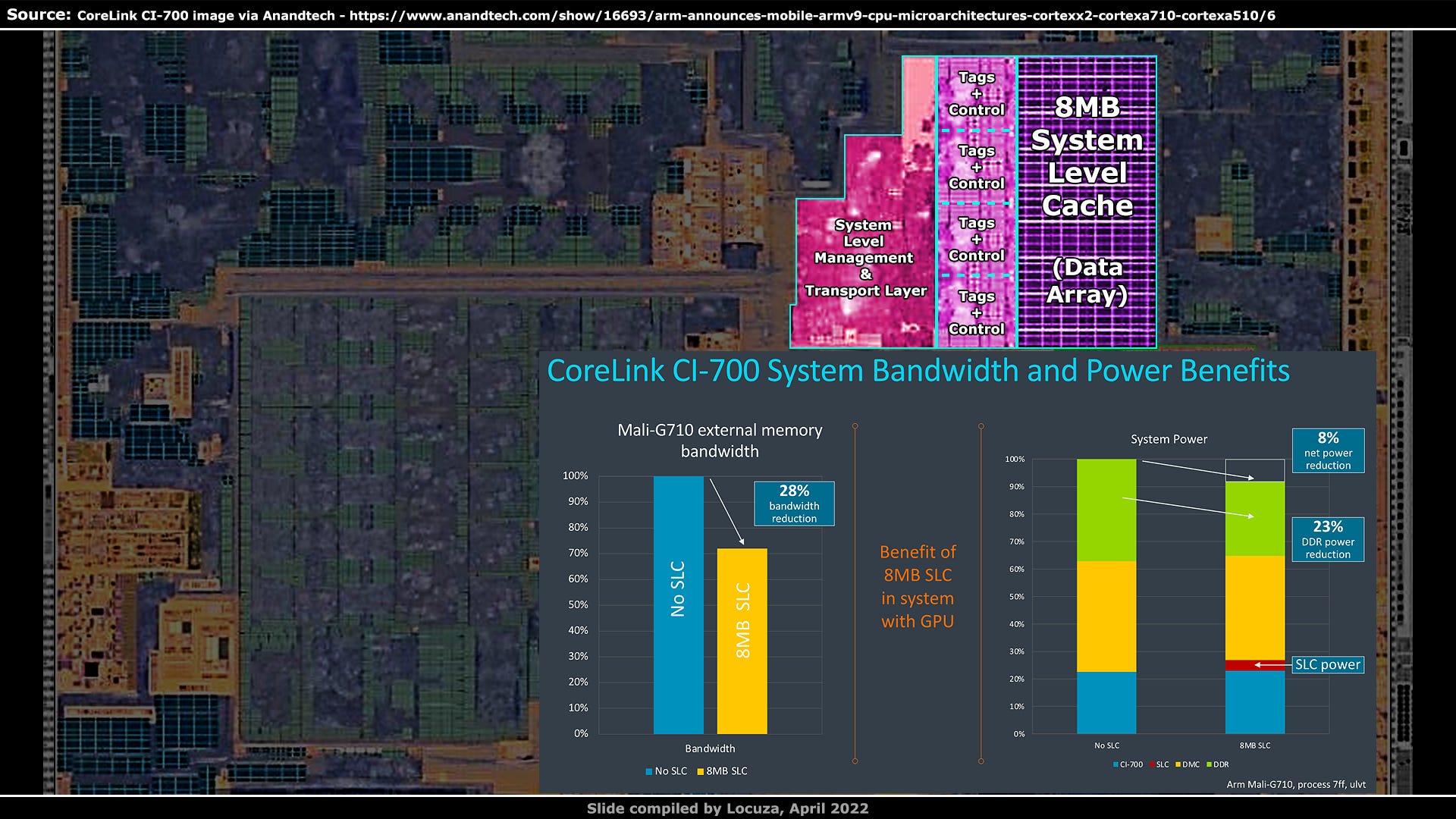Select red SLC segment in power bar

click(1255, 665)
